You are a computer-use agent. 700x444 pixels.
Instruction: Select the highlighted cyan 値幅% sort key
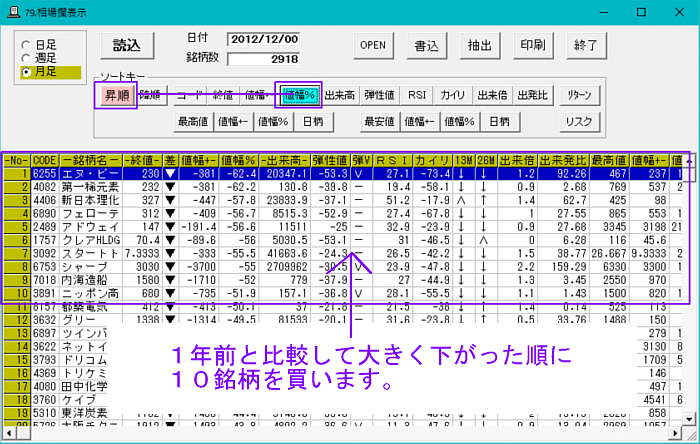[x=300, y=95]
